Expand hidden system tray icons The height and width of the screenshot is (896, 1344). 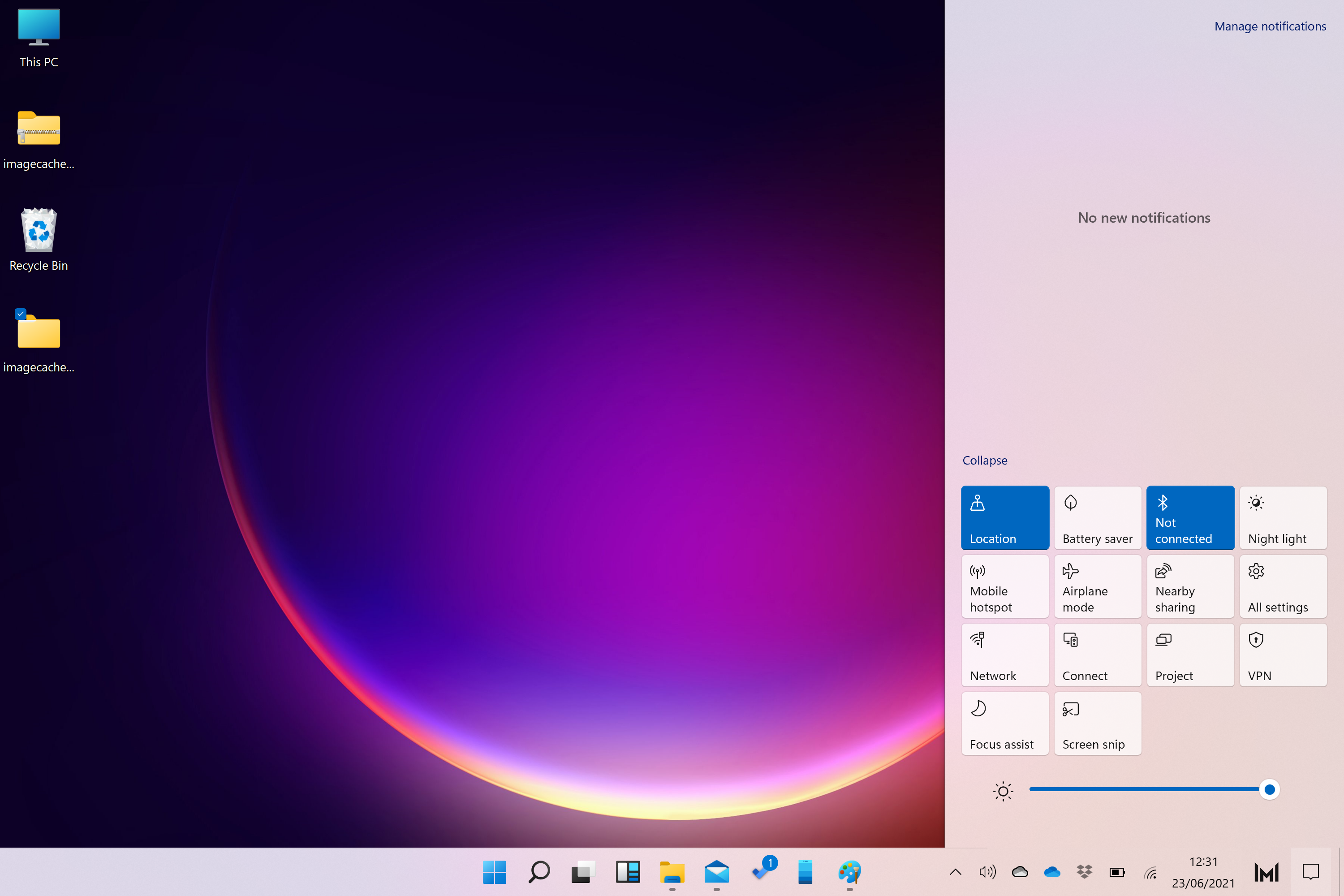click(956, 872)
